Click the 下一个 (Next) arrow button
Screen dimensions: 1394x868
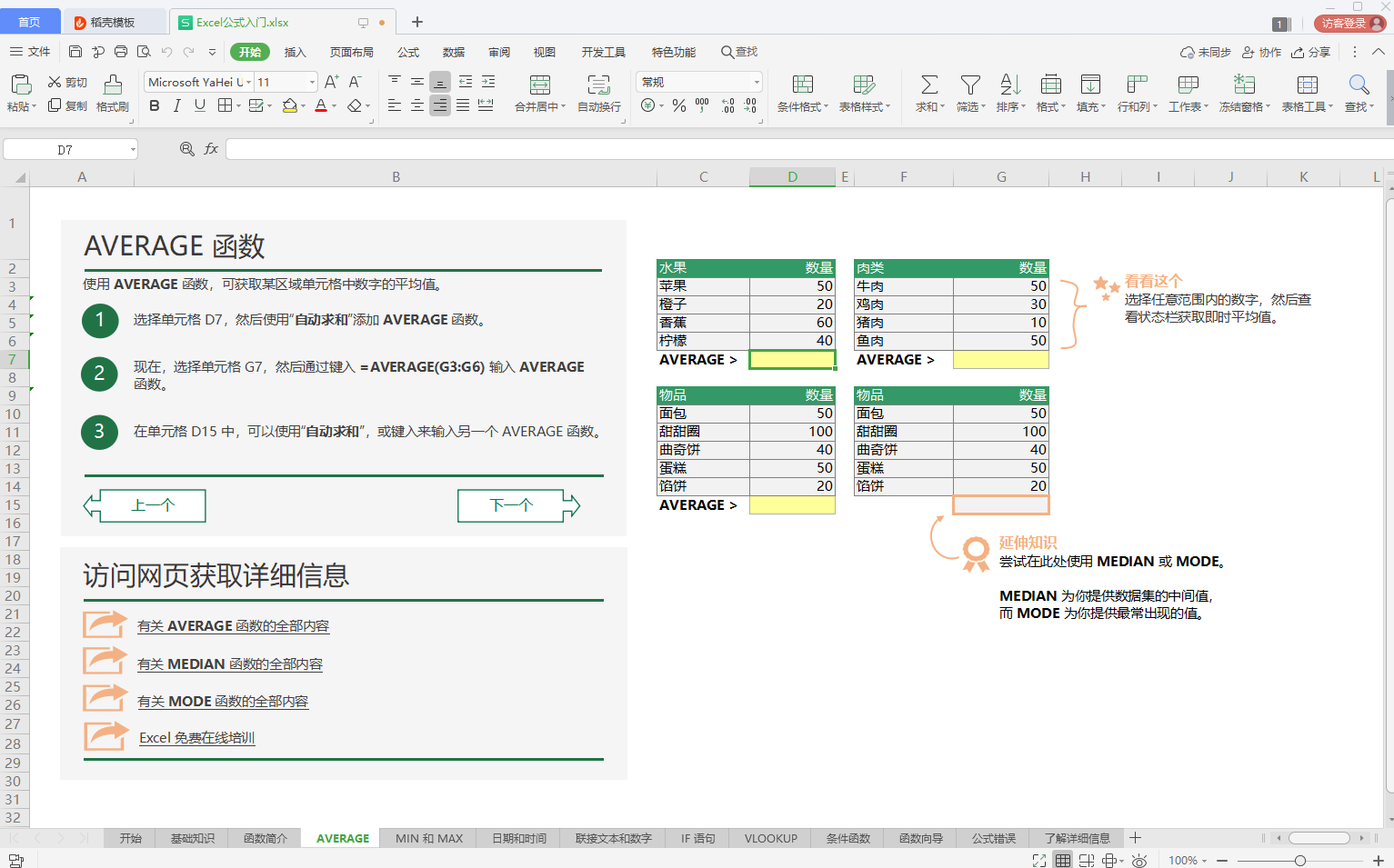point(518,505)
